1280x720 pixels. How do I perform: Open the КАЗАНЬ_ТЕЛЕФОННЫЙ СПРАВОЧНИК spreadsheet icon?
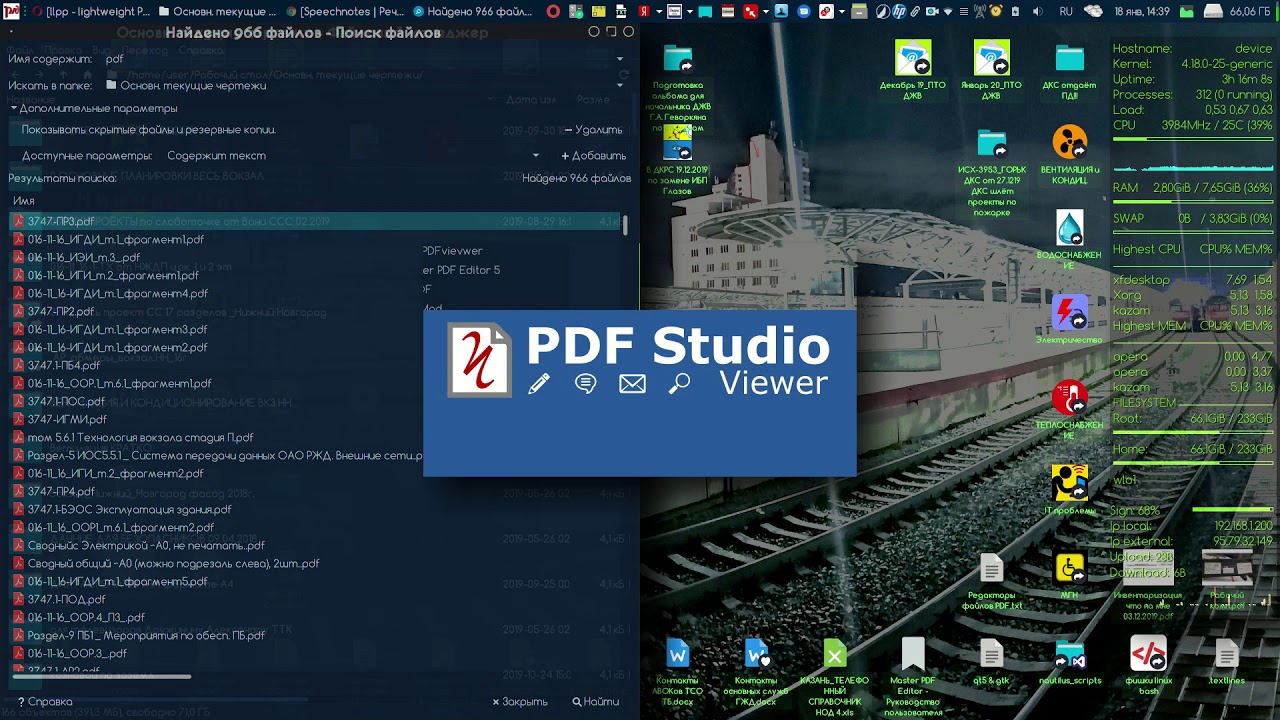pyautogui.click(x=835, y=654)
